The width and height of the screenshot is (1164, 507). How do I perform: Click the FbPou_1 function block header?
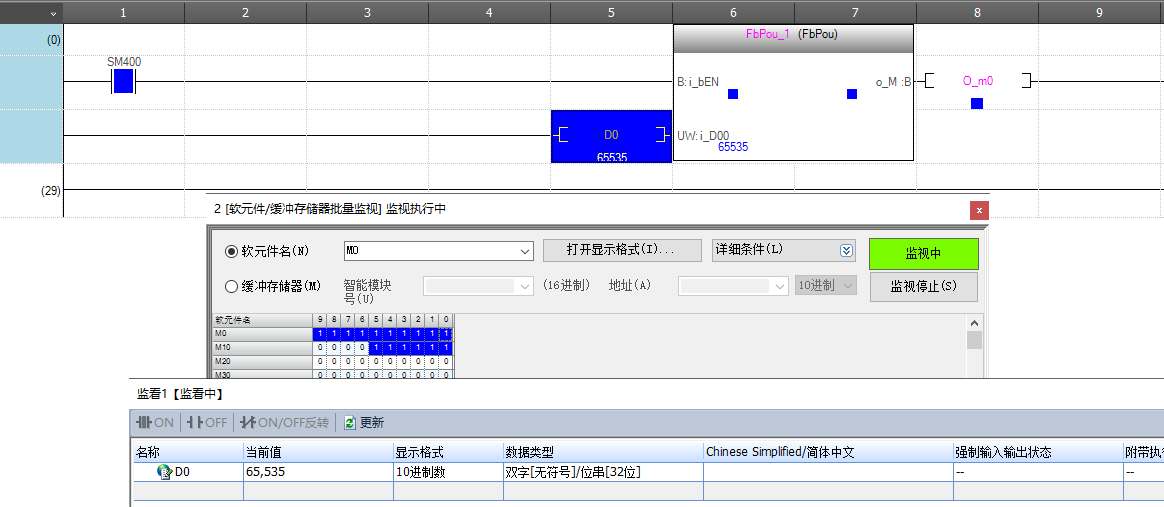tap(793, 34)
